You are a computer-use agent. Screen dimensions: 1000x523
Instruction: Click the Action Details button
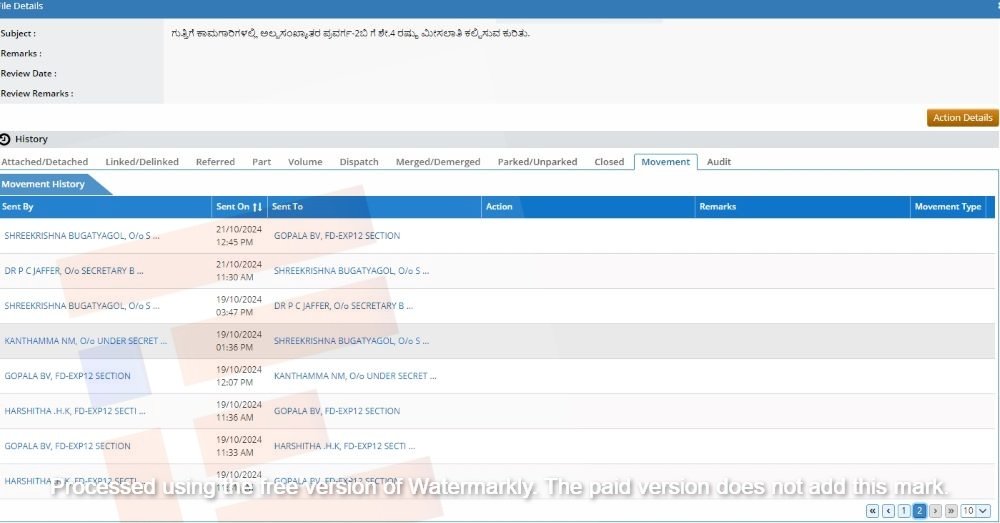click(962, 118)
